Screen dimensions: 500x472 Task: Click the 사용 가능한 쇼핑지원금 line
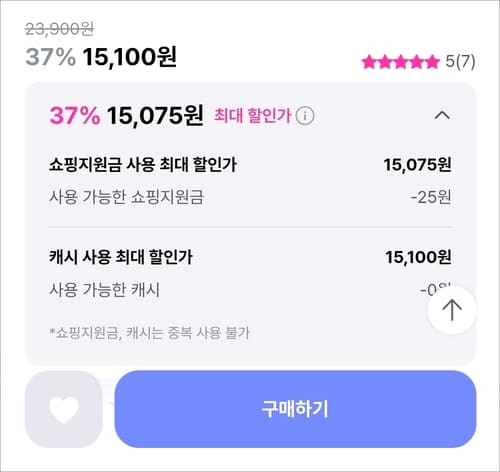[126, 197]
